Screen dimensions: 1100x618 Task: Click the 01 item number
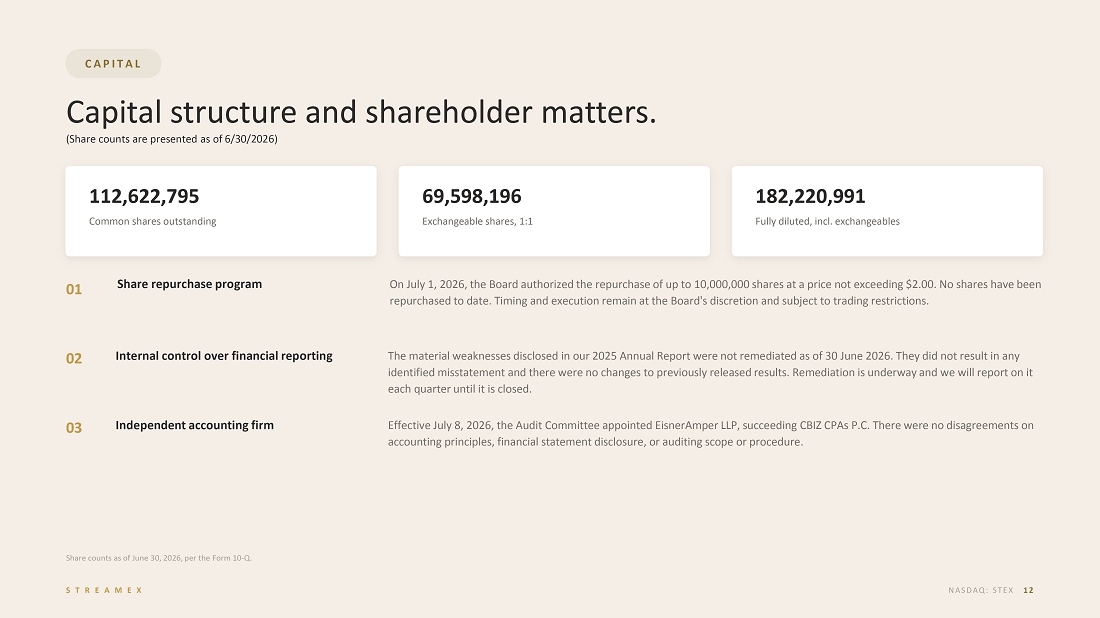(74, 289)
